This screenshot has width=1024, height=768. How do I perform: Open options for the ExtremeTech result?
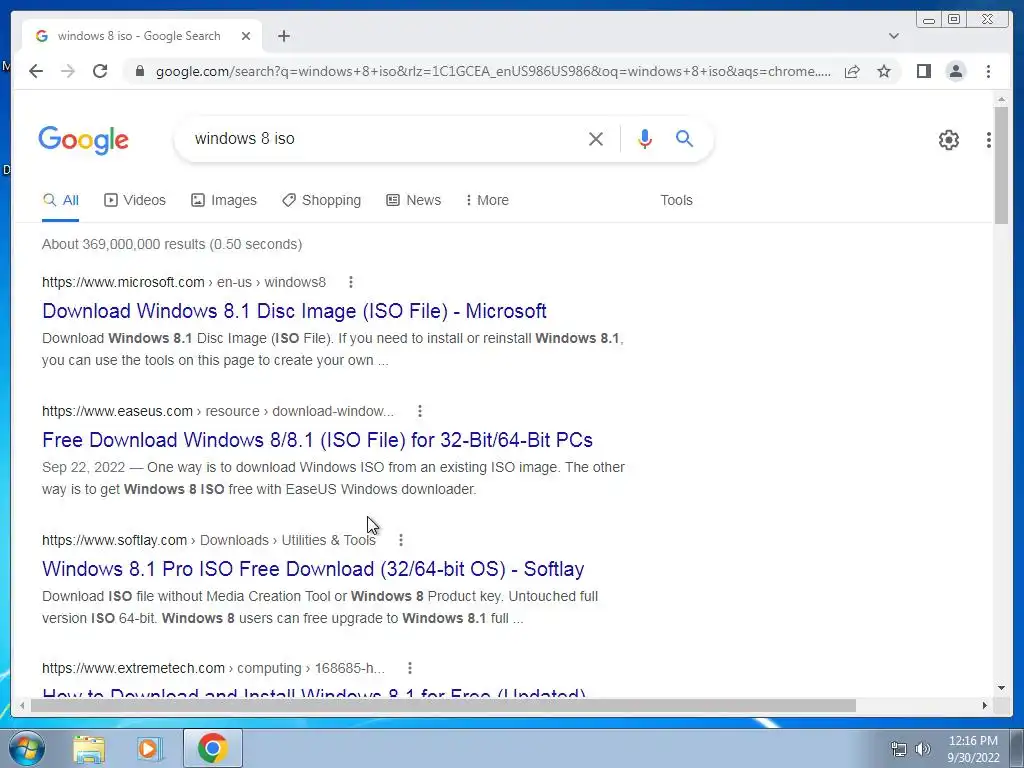(409, 668)
